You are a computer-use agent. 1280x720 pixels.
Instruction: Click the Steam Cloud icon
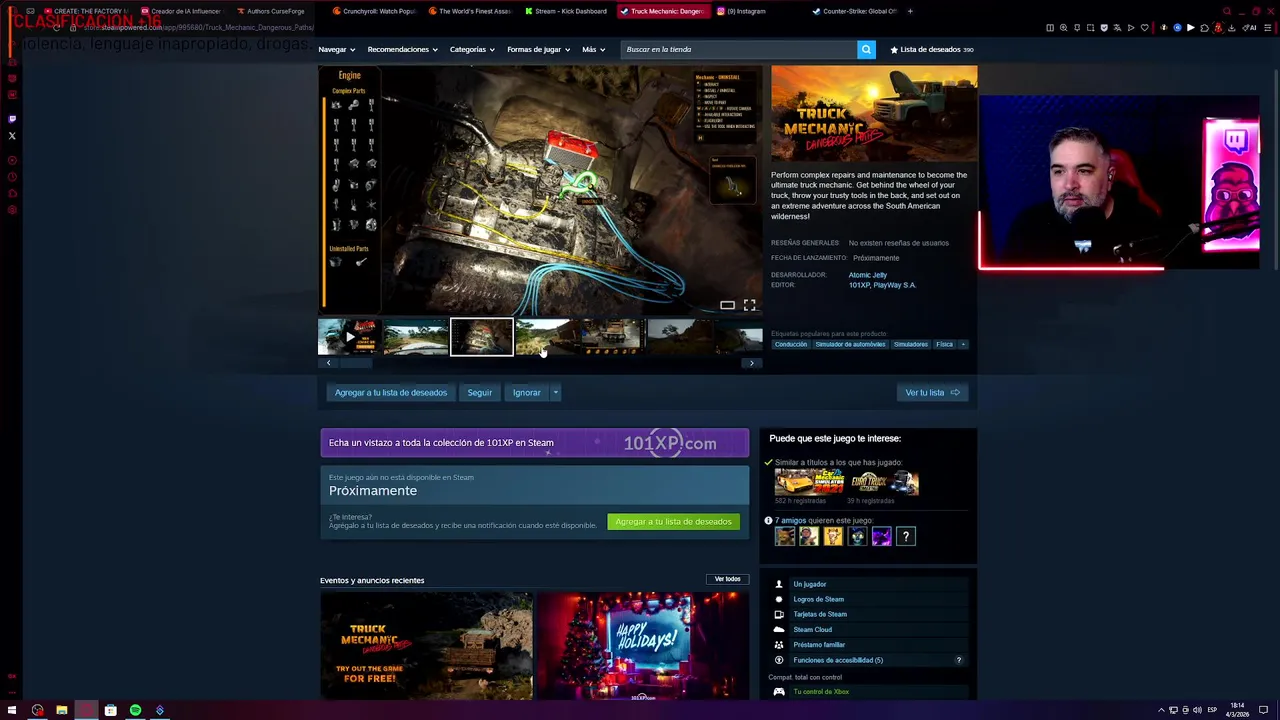(779, 630)
